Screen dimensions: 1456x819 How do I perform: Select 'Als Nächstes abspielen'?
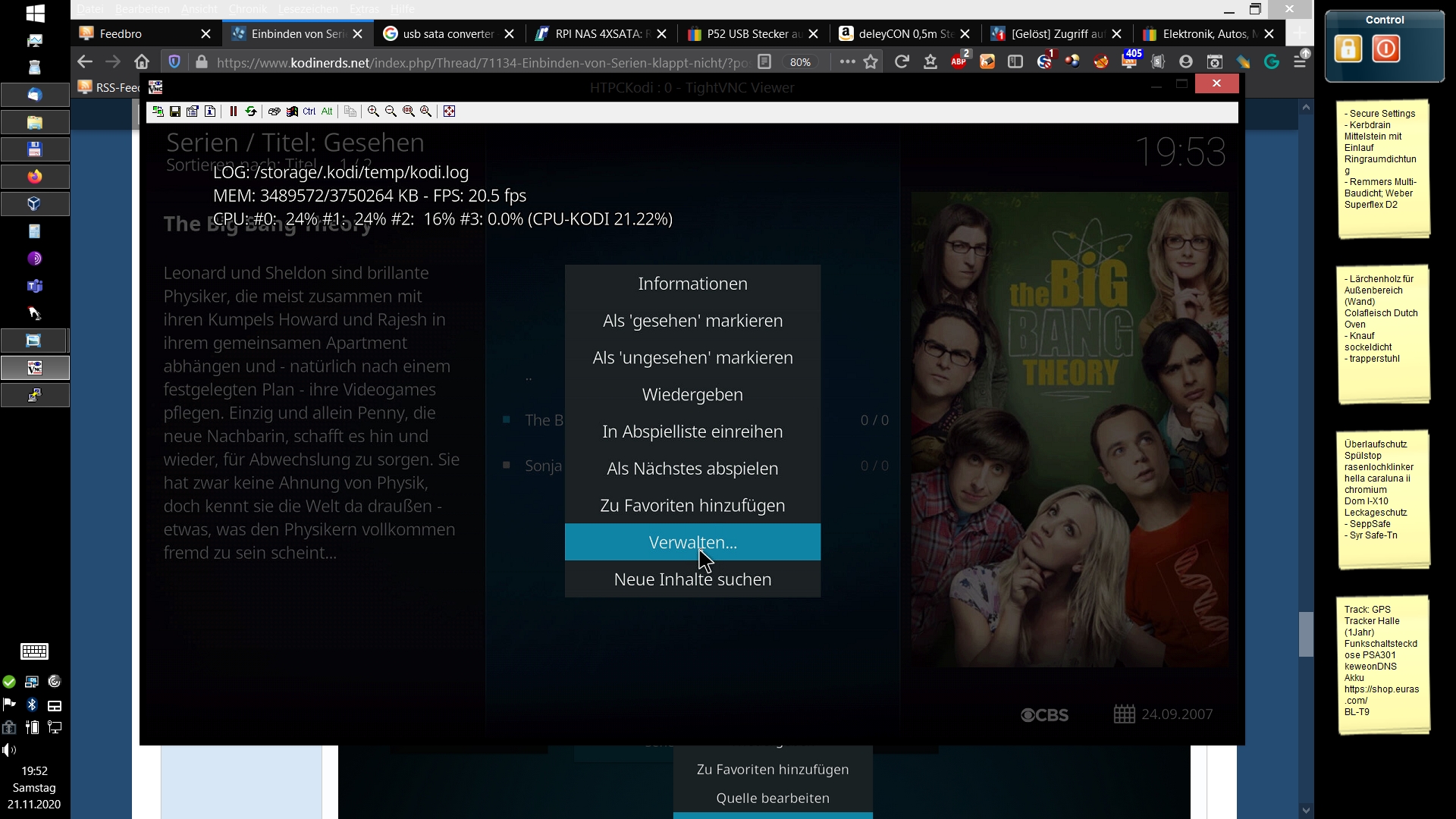692,469
